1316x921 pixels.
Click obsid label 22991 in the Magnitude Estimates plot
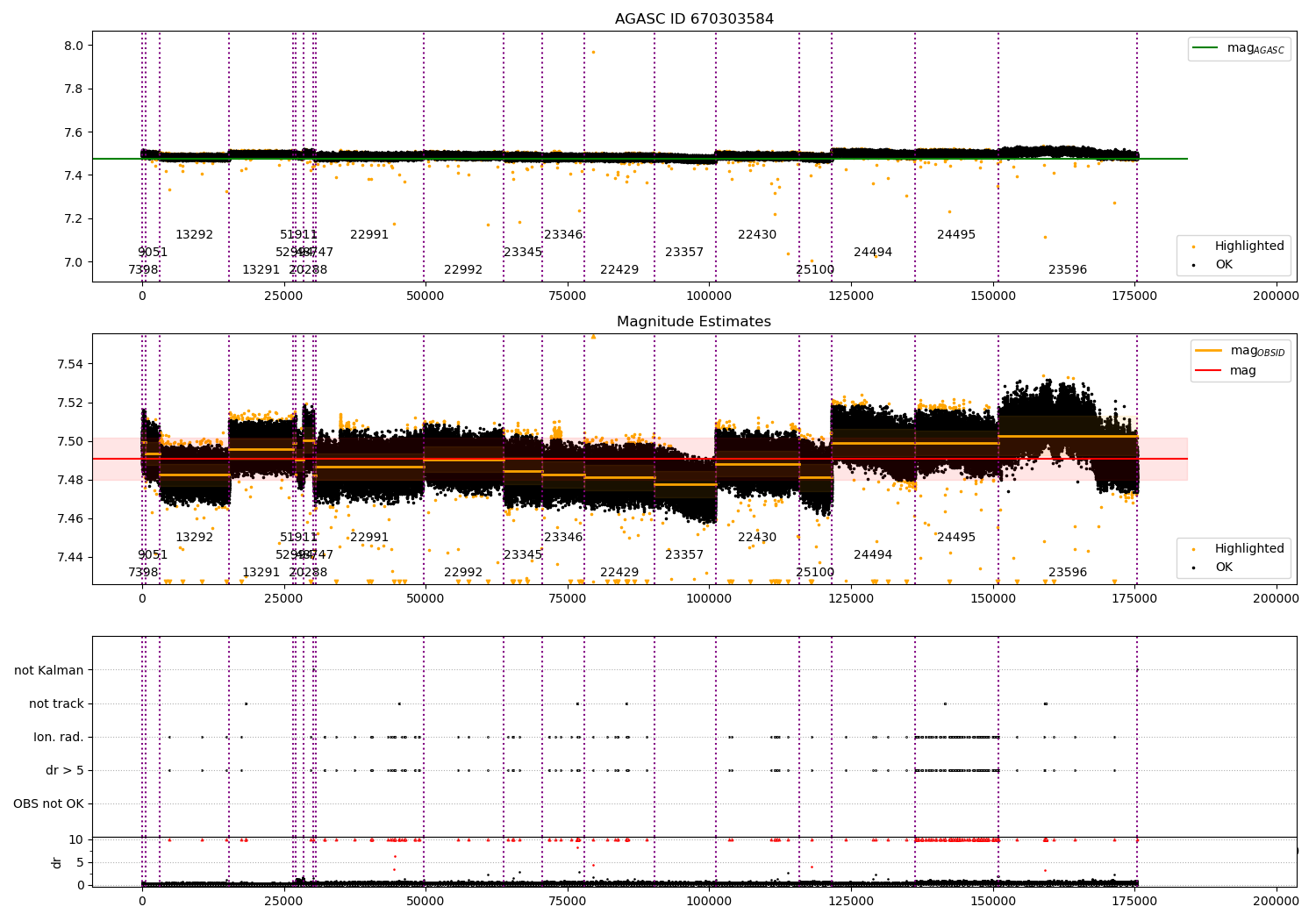(369, 538)
